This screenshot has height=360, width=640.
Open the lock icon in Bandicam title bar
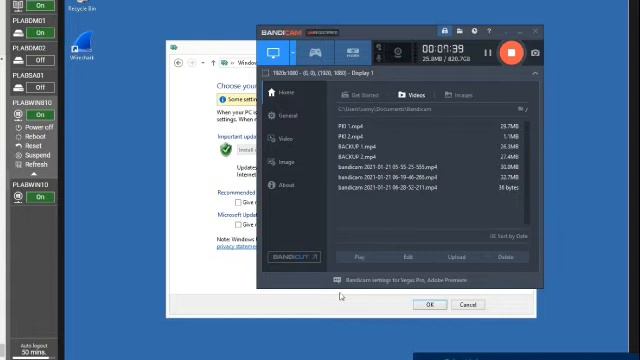[445, 31]
